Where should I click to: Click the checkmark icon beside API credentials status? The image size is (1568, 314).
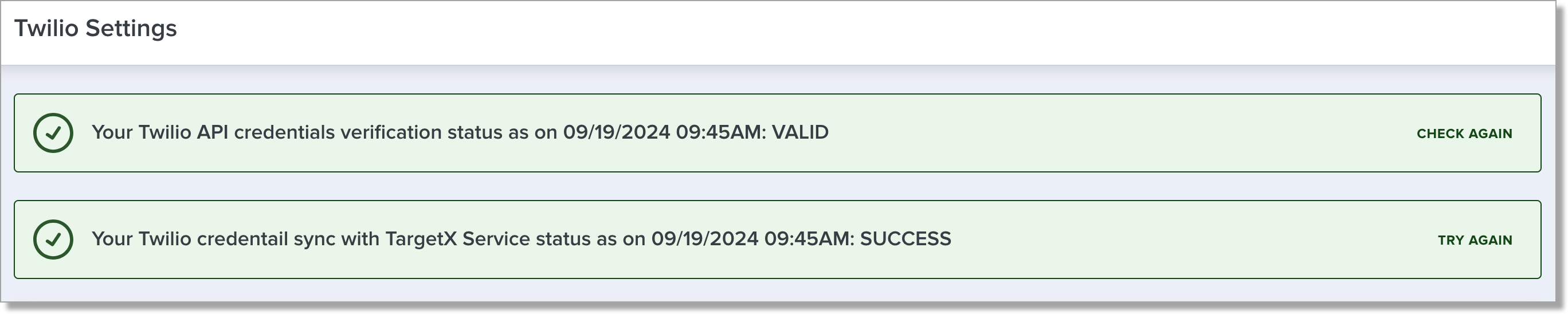[53, 133]
